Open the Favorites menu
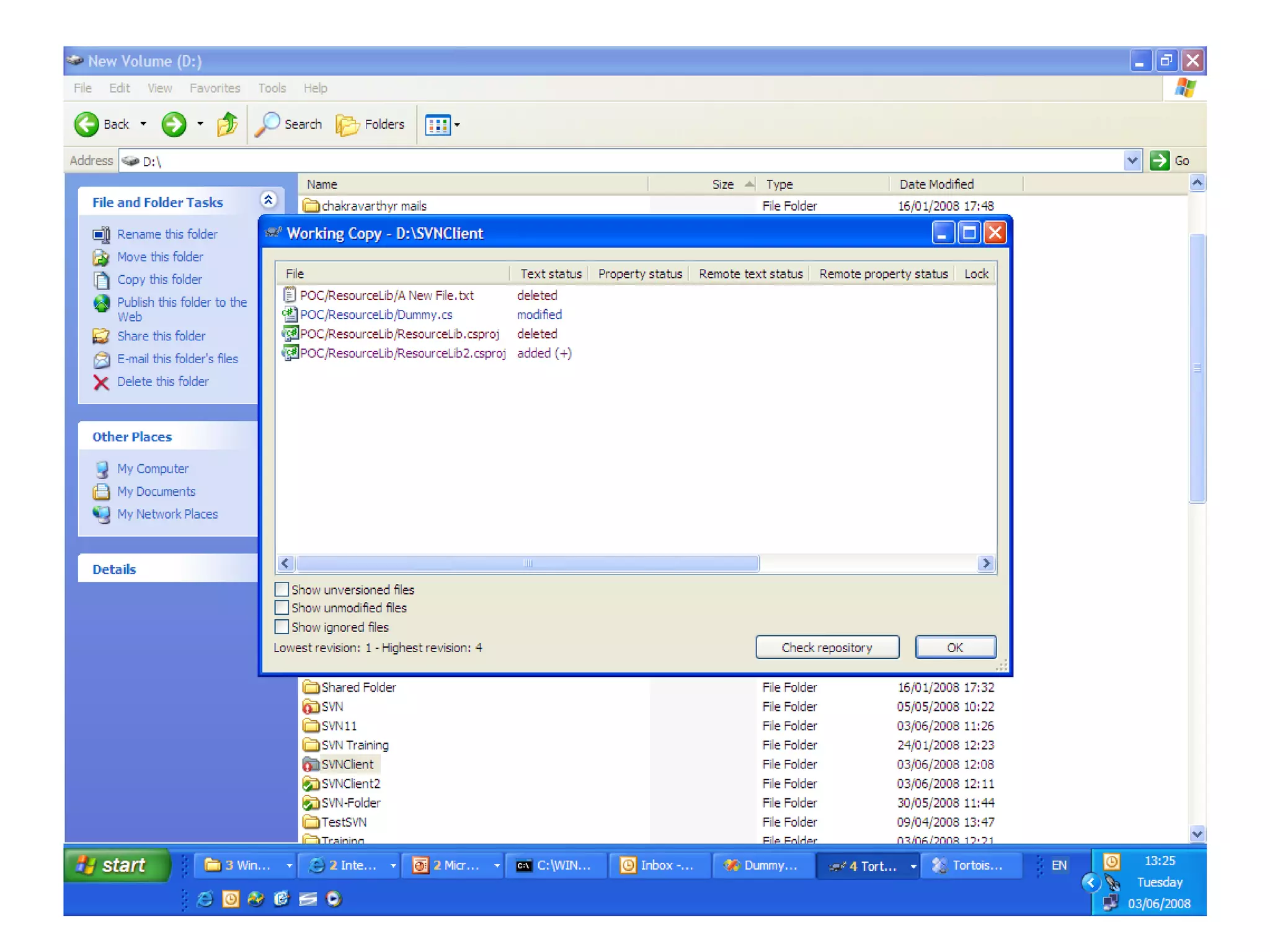The height and width of the screenshot is (952, 1270). [215, 88]
